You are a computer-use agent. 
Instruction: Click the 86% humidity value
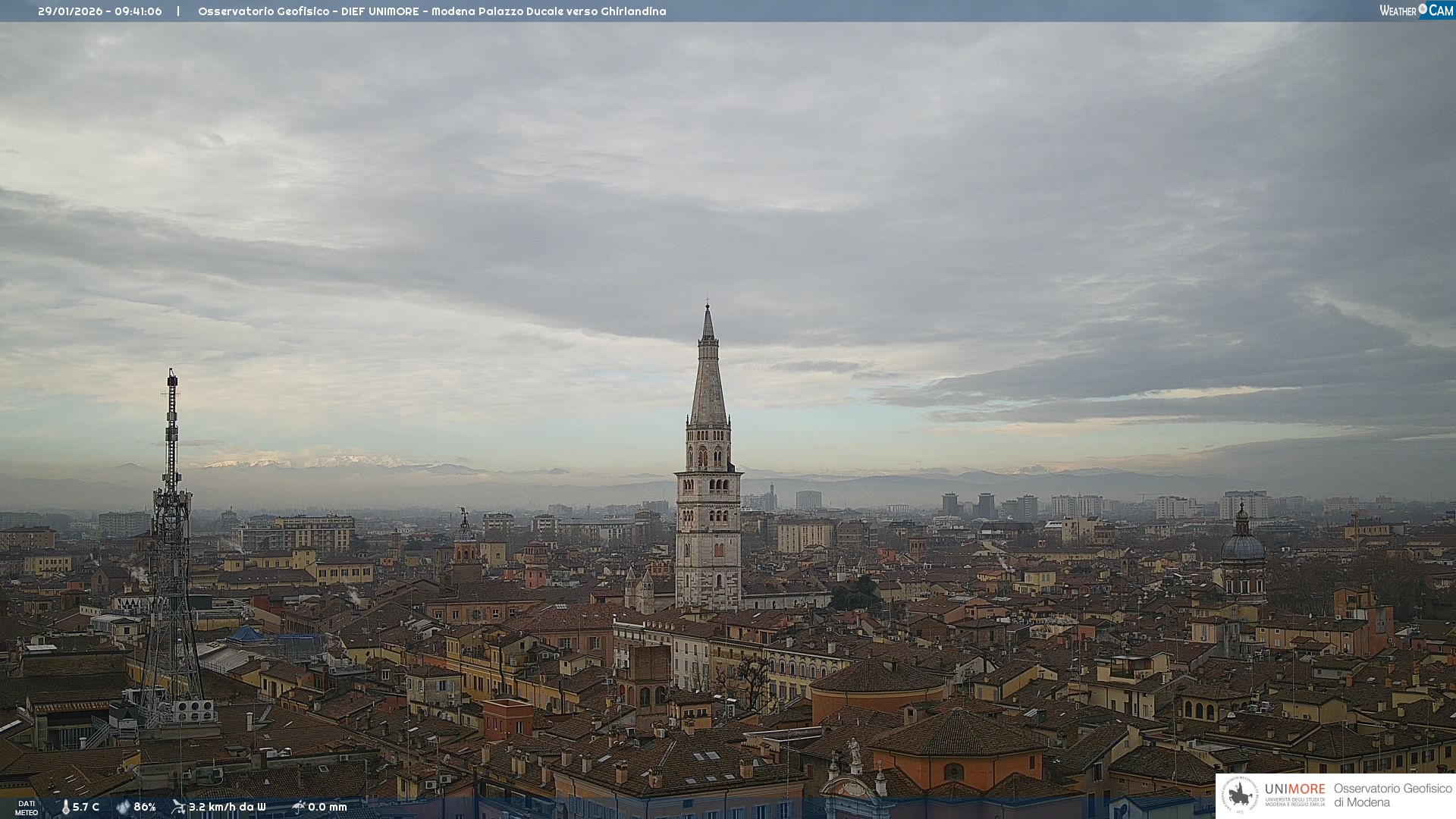pos(145,807)
